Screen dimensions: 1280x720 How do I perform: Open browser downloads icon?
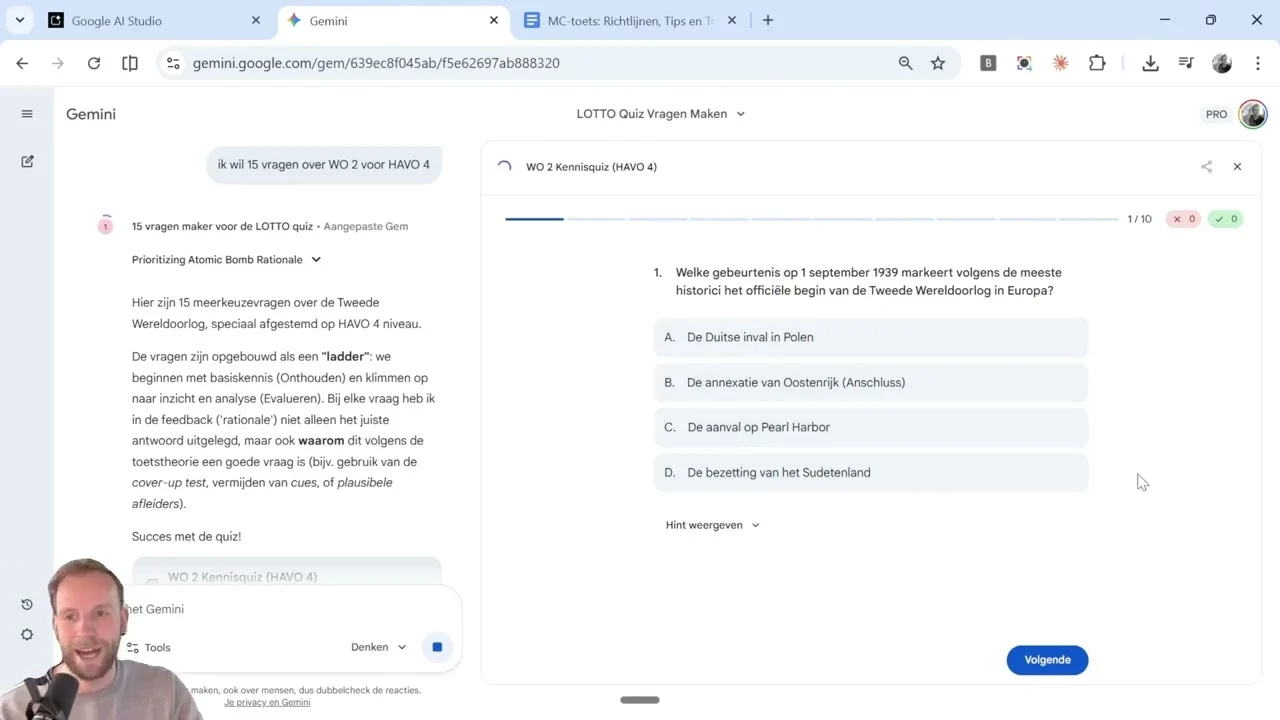tap(1150, 63)
